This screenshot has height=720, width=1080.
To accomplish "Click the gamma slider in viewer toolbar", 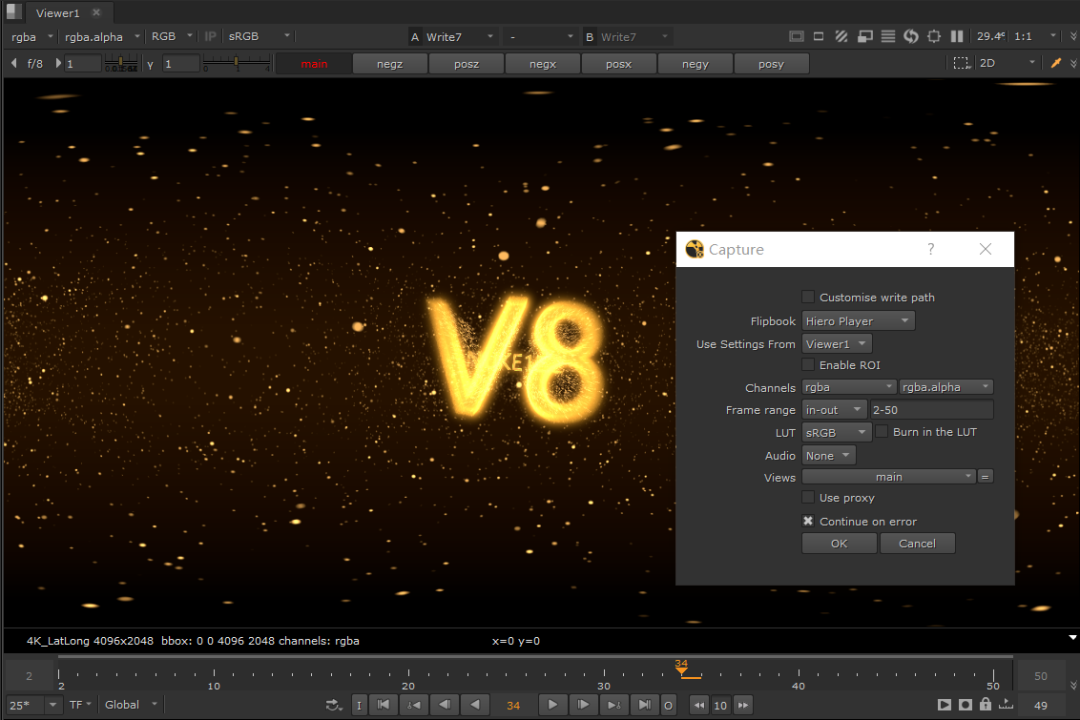I will [237, 64].
